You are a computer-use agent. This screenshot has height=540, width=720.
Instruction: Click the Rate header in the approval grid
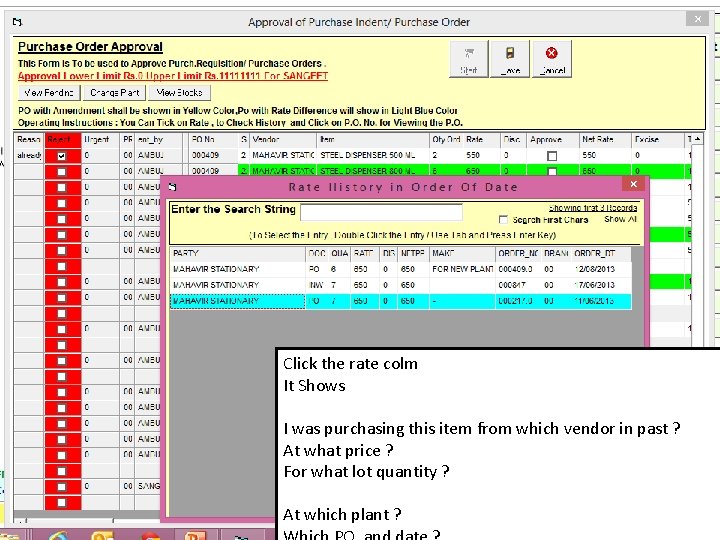tap(481, 139)
